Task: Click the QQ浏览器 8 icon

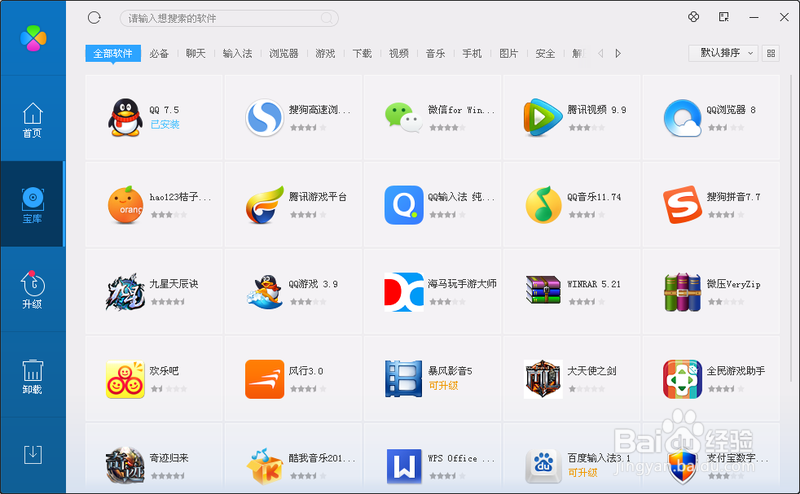Action: click(683, 117)
